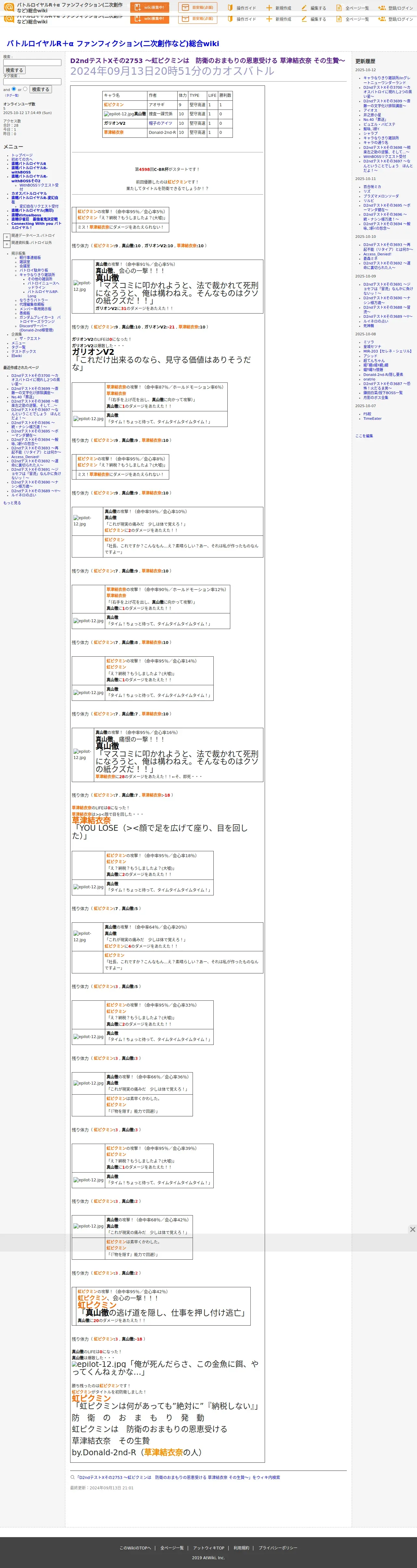The width and height of the screenshot is (417, 1568).
Task: Open WithBOSSリクエスト受付 submenu link in menu
Action: tap(39, 187)
